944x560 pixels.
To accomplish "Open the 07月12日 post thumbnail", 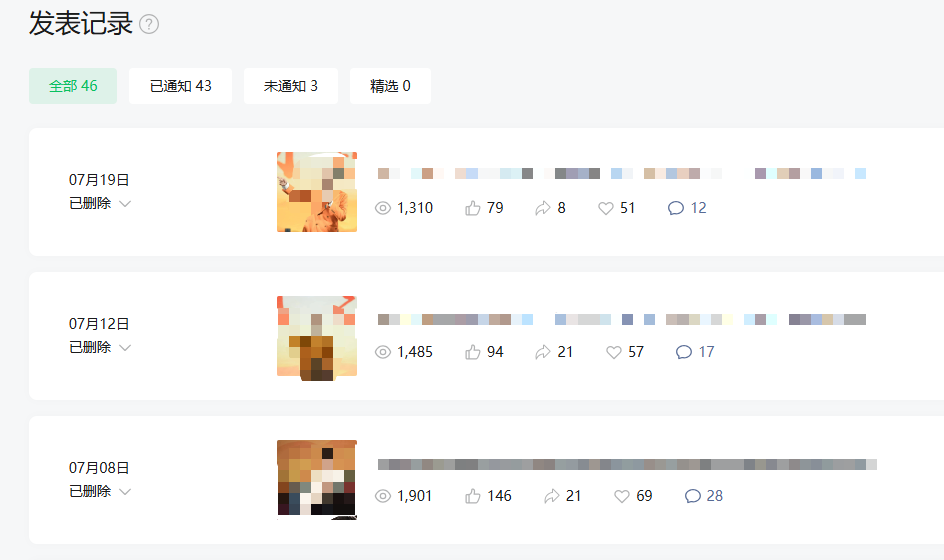I will click(x=317, y=336).
